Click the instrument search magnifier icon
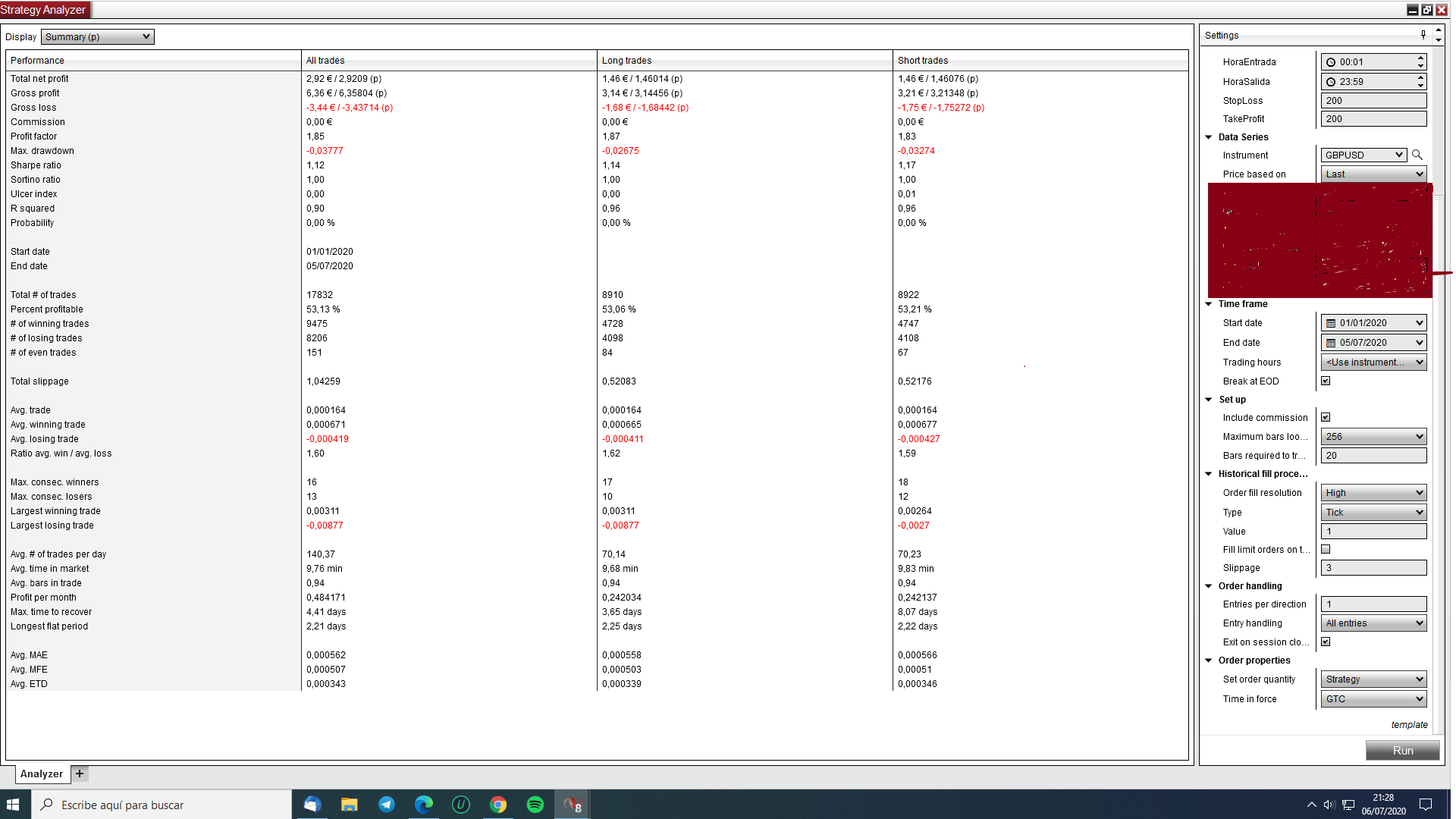 click(1417, 155)
